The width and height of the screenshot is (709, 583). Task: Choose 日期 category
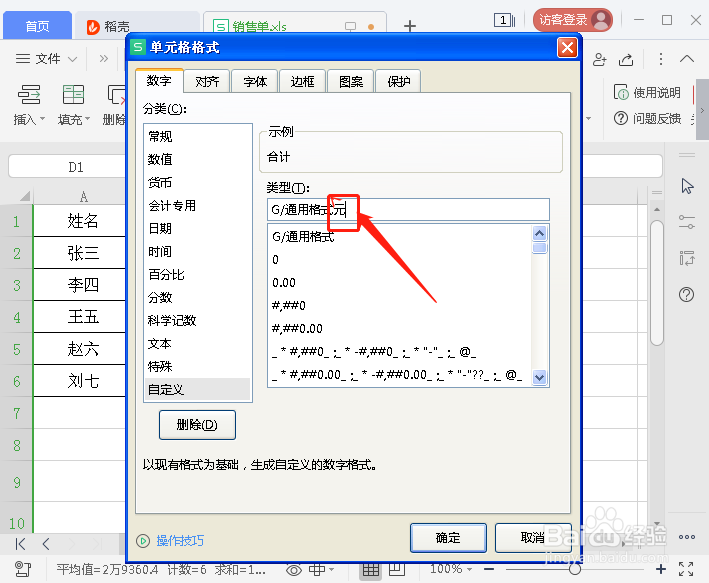(x=197, y=228)
